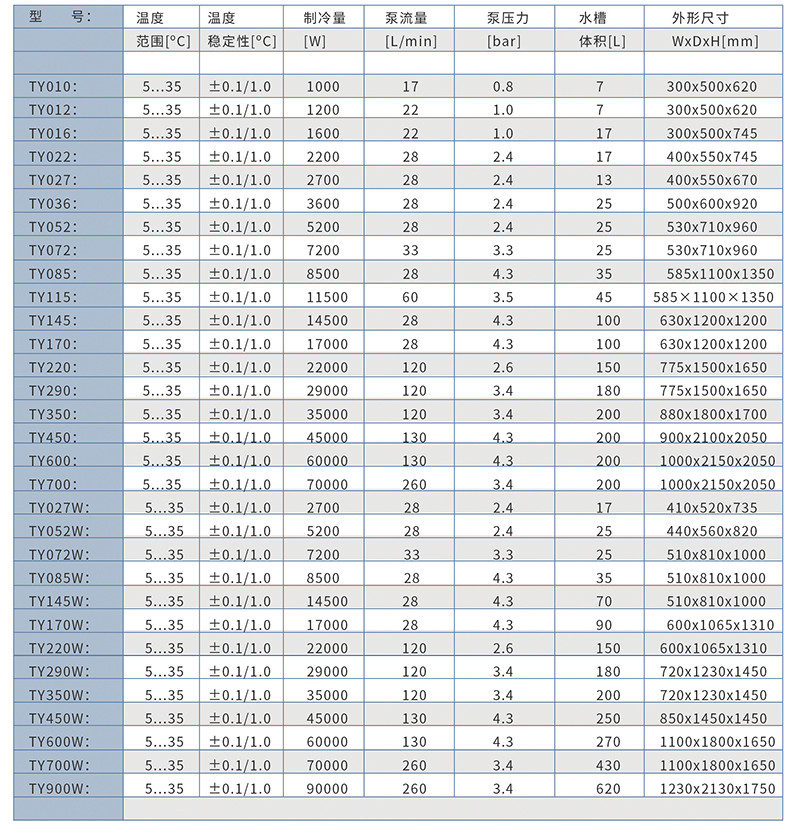The image size is (800, 835).
Task: Click the 440x560x820 dimensions cell
Action: pyautogui.click(x=712, y=531)
